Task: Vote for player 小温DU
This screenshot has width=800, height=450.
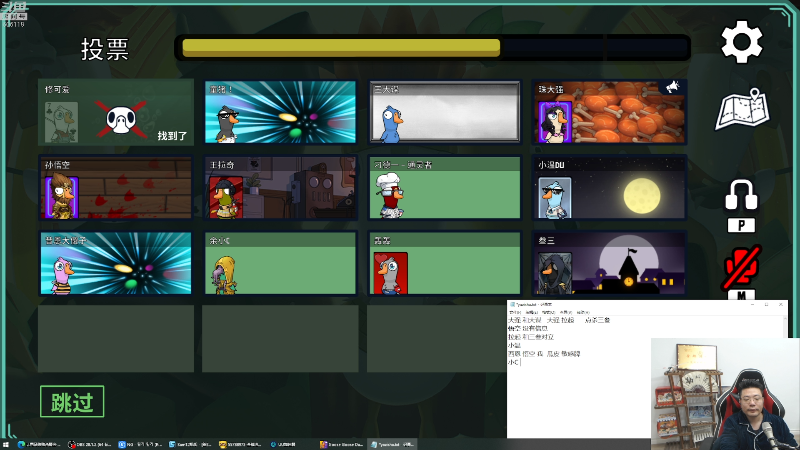Action: pos(609,188)
